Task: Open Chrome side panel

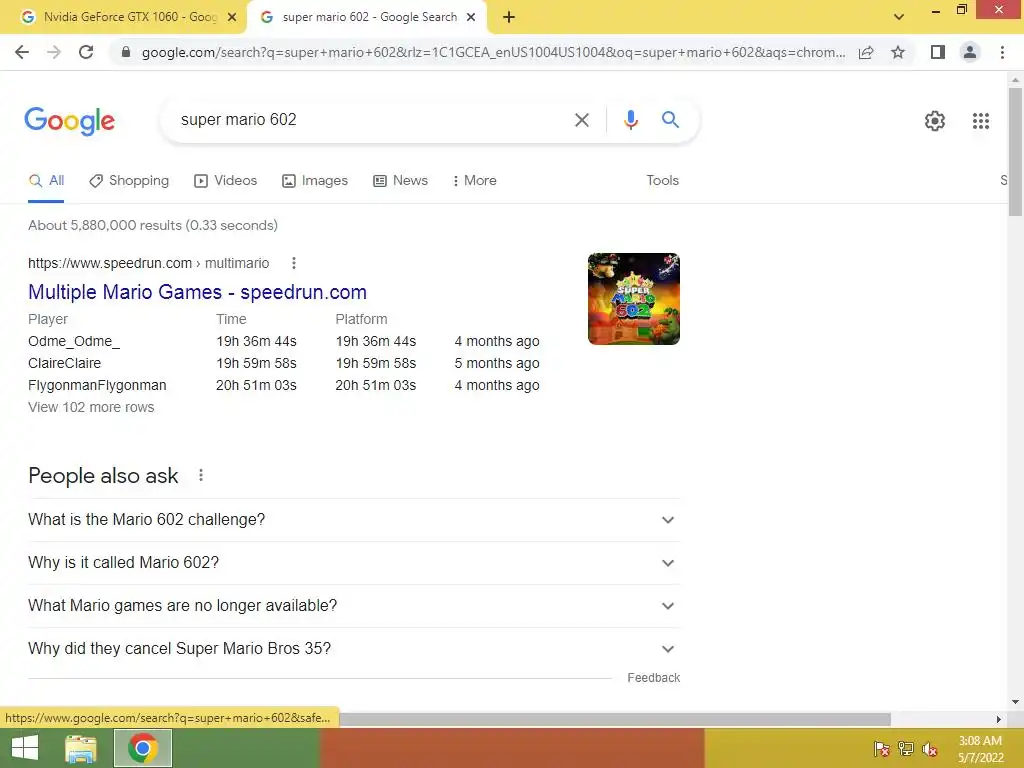Action: pos(938,52)
